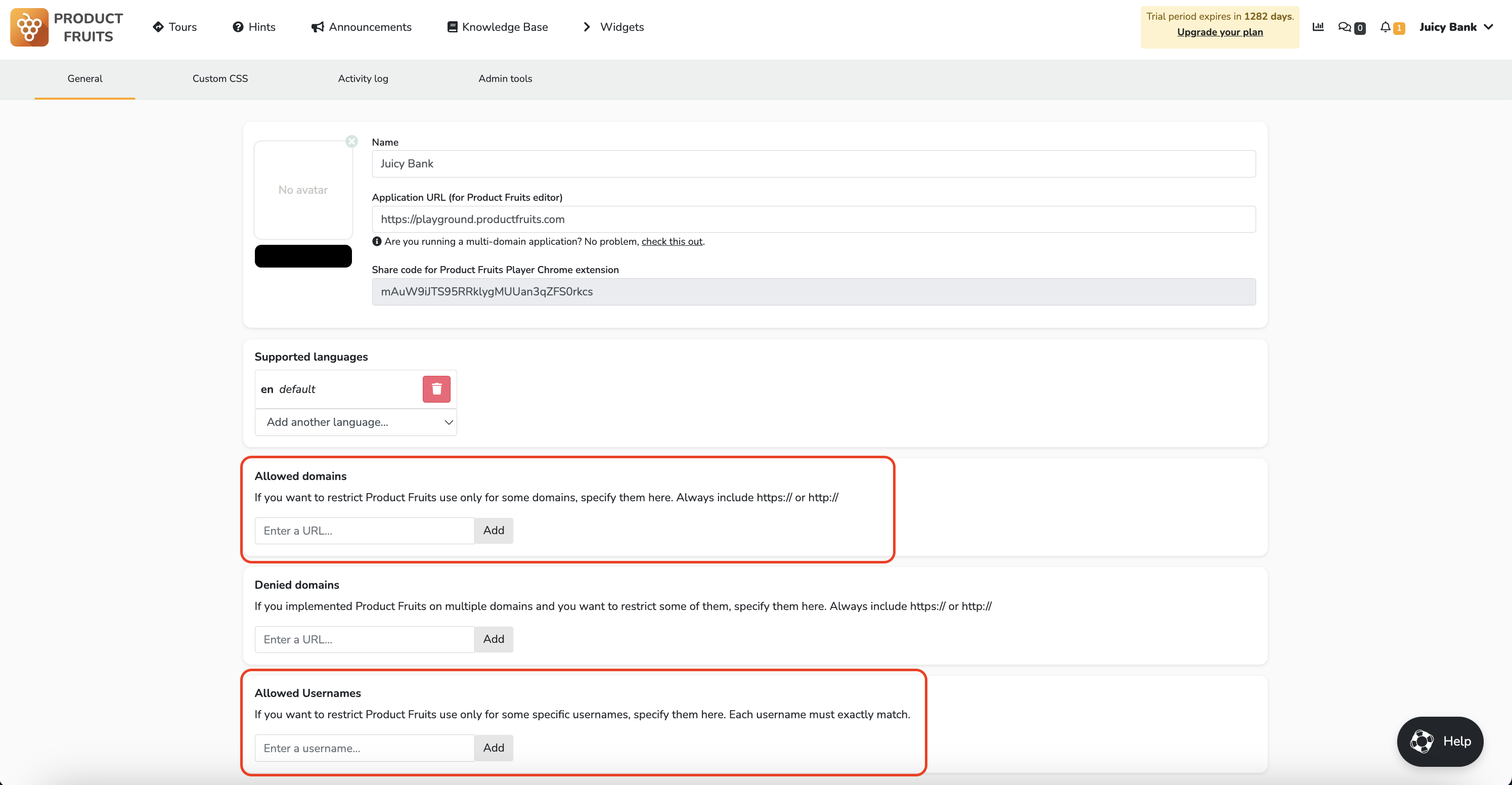Viewport: 1512px width, 785px height.
Task: Open the Add another language dropdown
Action: (355, 422)
